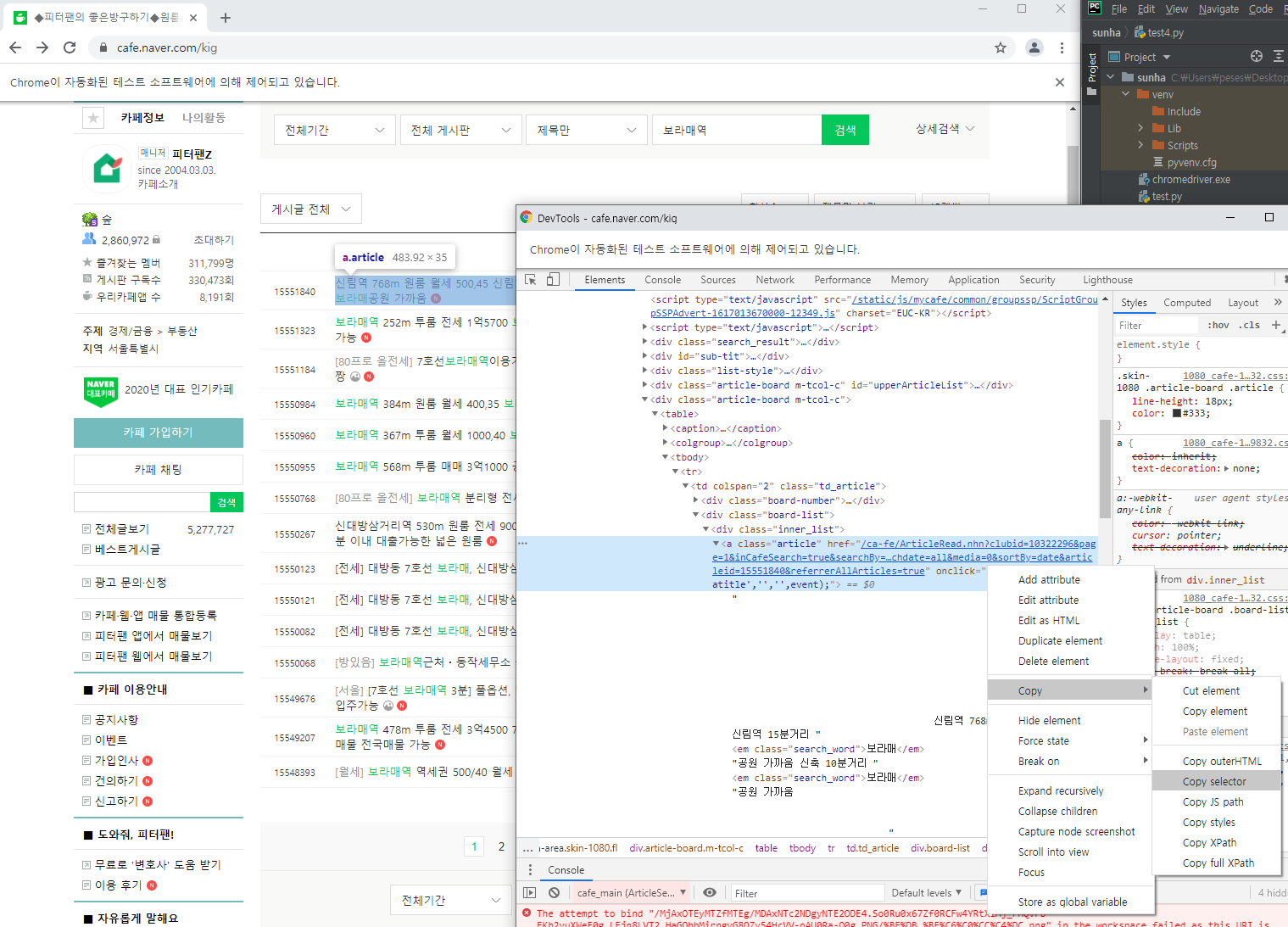Dismiss the automation infobar in Chrome

[1060, 82]
